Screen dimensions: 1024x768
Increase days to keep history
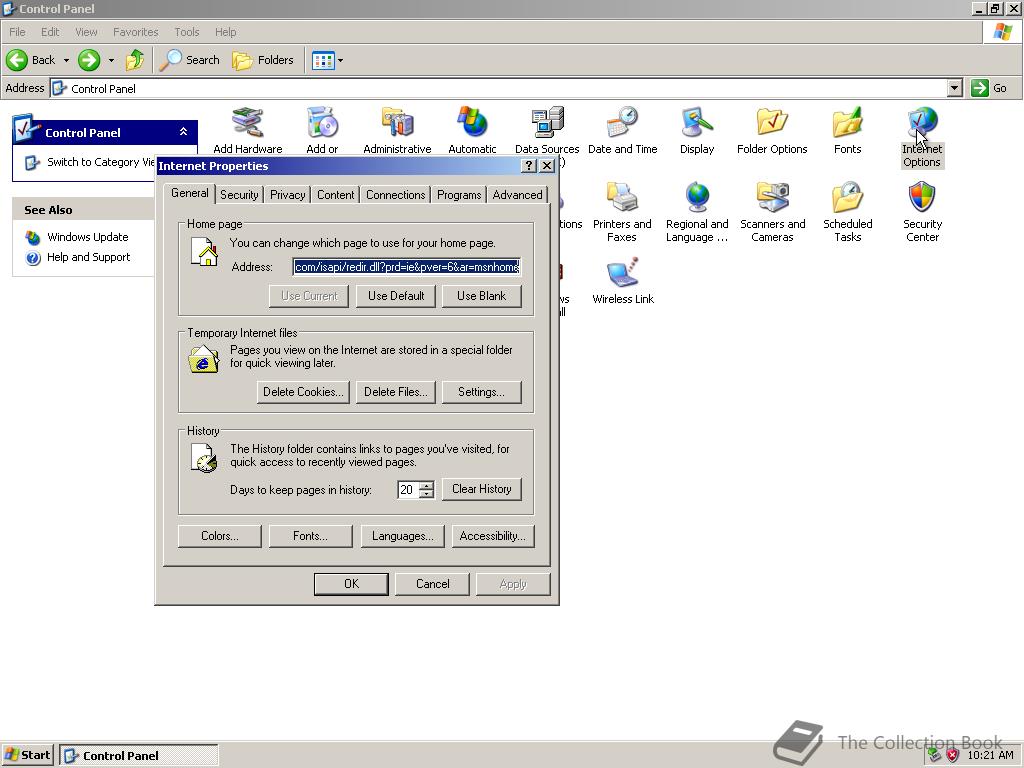click(427, 485)
